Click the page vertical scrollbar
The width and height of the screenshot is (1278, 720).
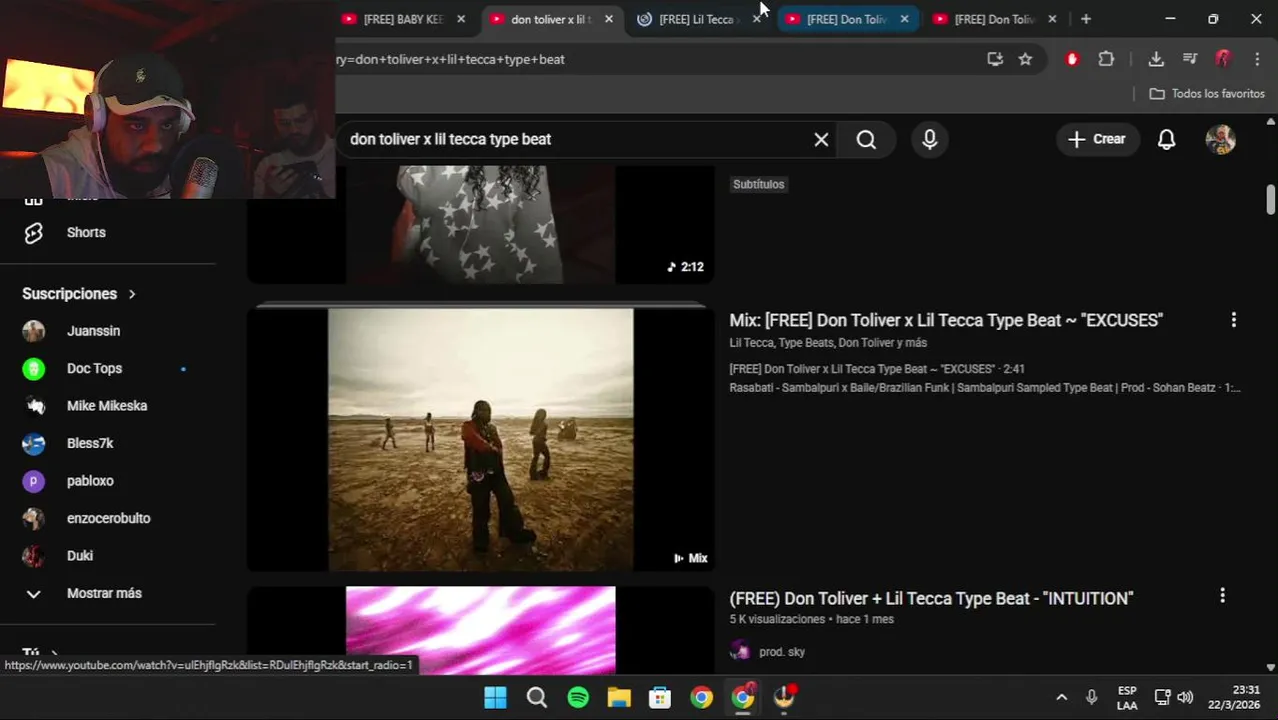tap(1271, 198)
